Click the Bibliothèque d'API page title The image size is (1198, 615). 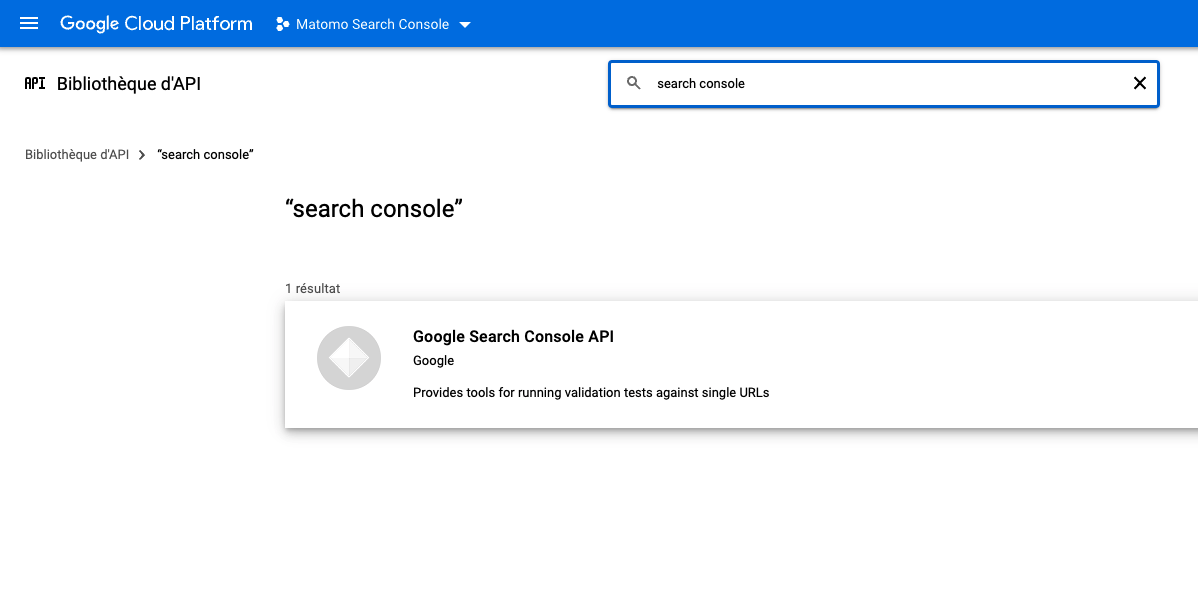(x=129, y=84)
